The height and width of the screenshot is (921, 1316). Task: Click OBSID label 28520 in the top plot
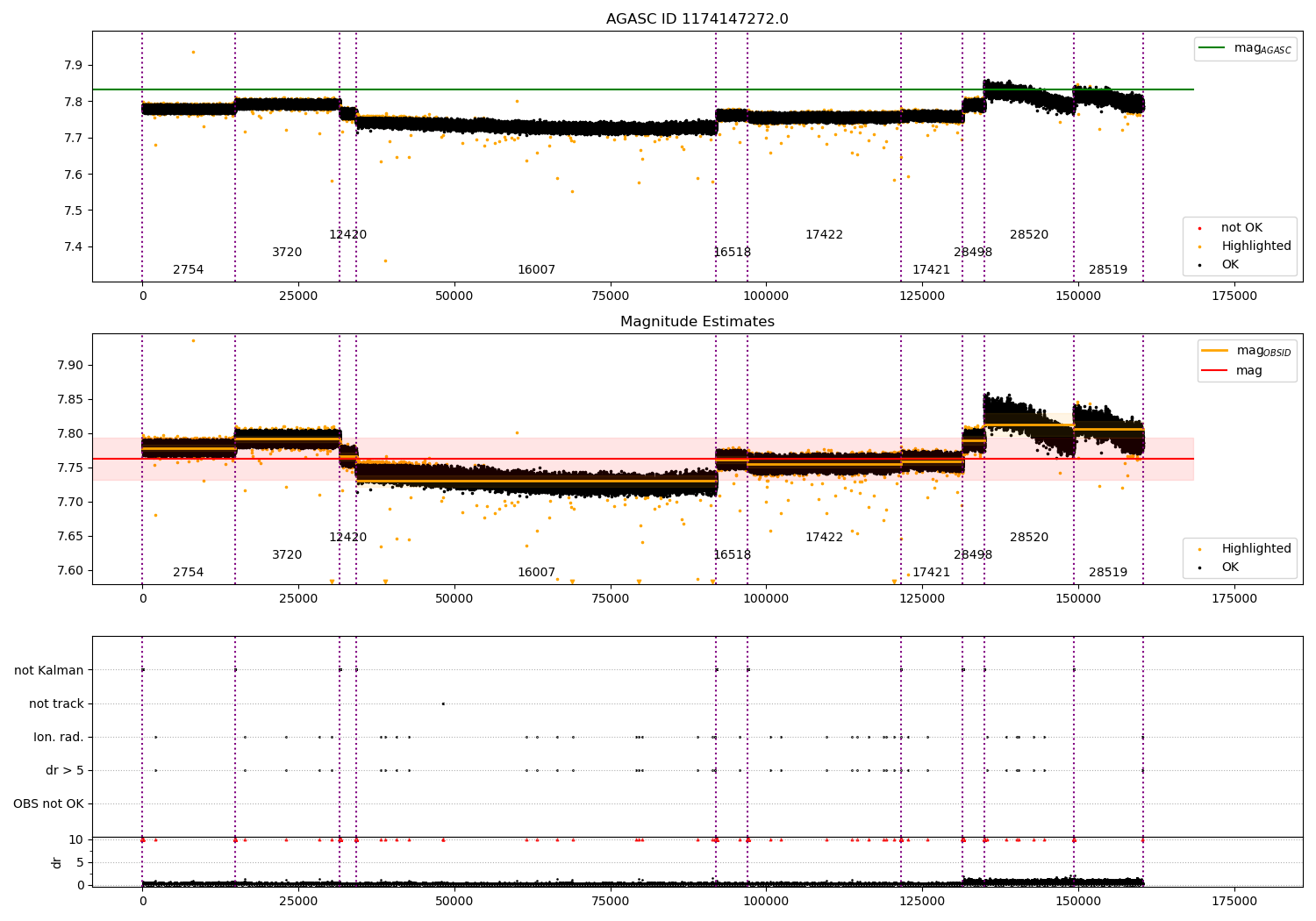(x=1029, y=235)
